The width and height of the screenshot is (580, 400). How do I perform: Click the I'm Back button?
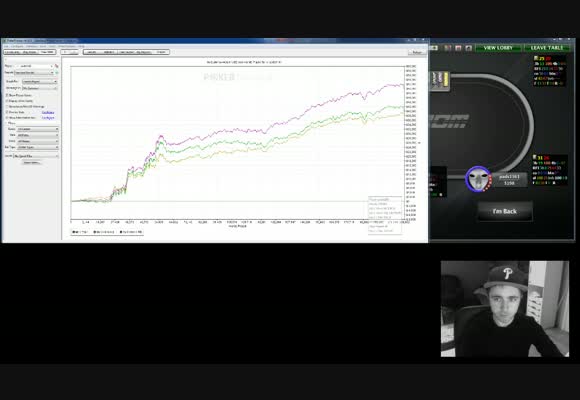(x=505, y=211)
